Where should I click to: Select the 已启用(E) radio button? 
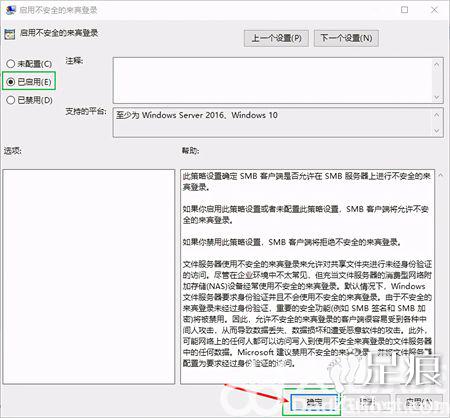point(11,81)
